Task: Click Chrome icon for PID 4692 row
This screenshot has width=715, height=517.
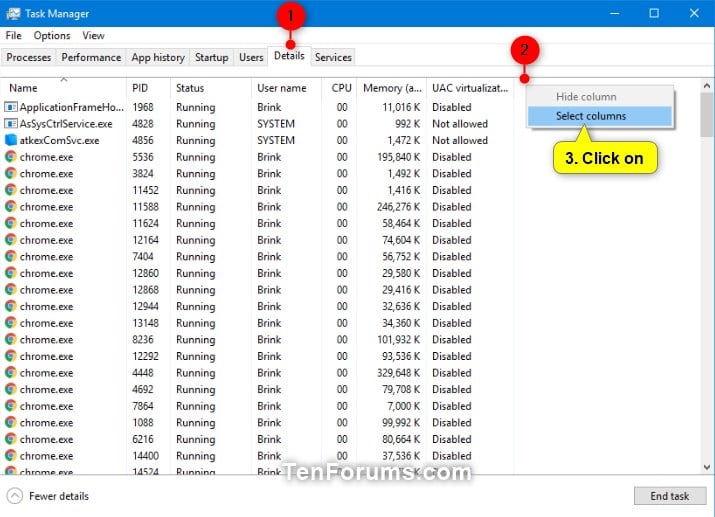Action: [x=10, y=389]
